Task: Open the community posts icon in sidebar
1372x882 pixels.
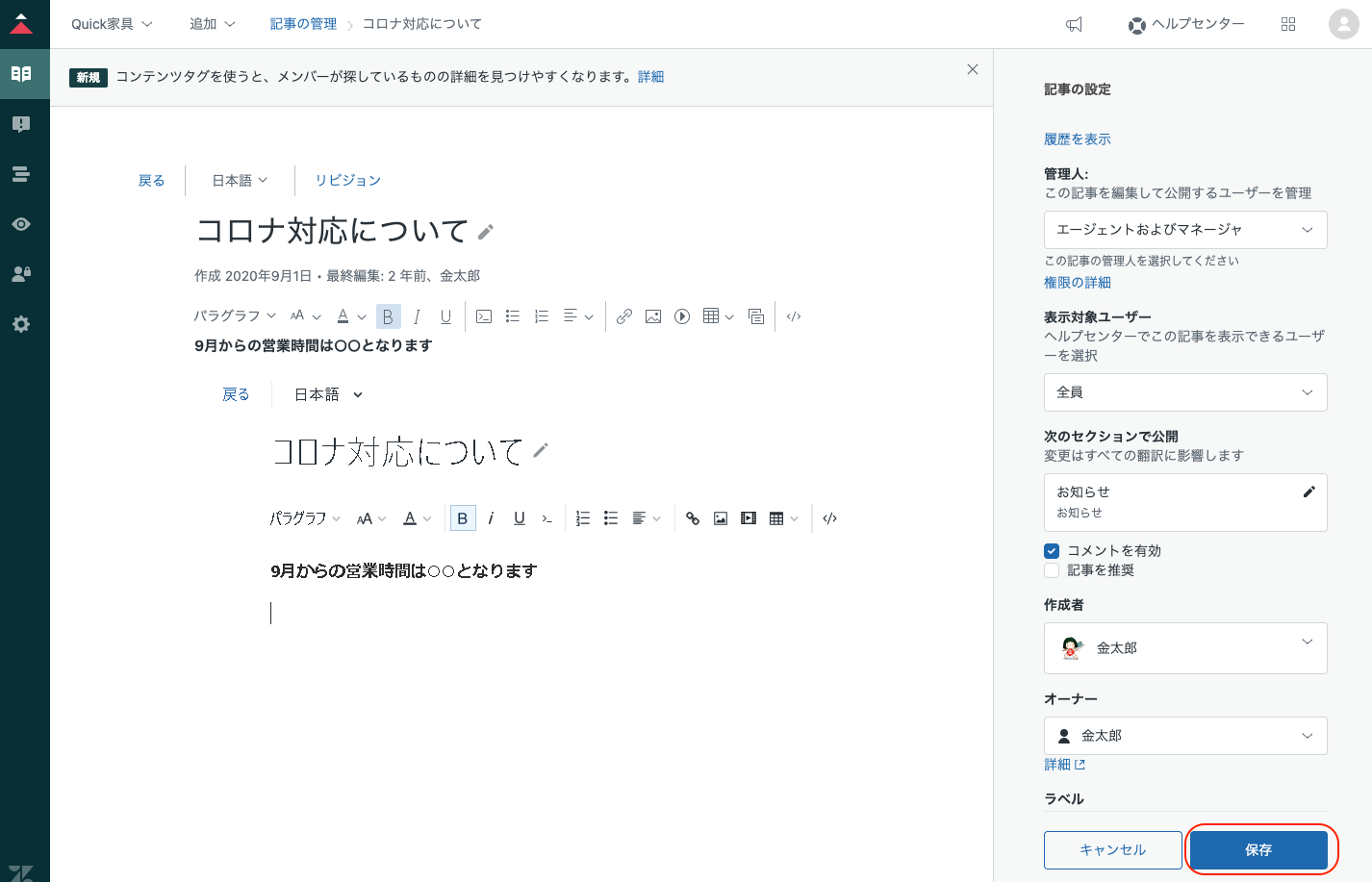Action: point(21,124)
